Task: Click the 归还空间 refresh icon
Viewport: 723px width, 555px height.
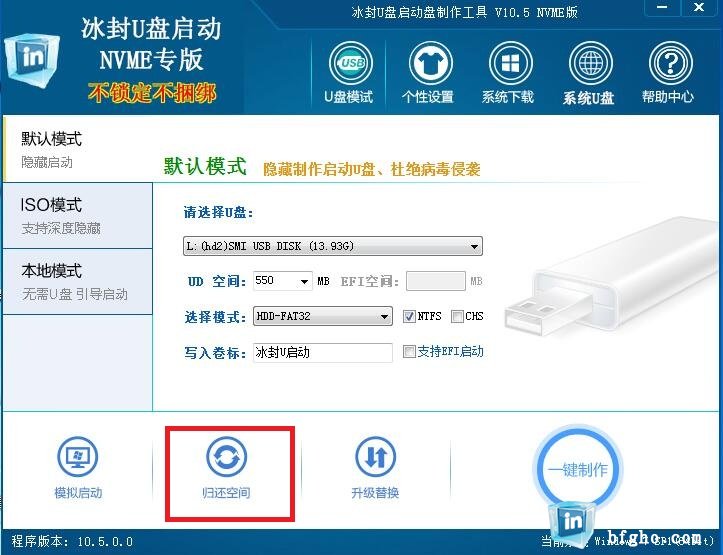Action: click(226, 456)
